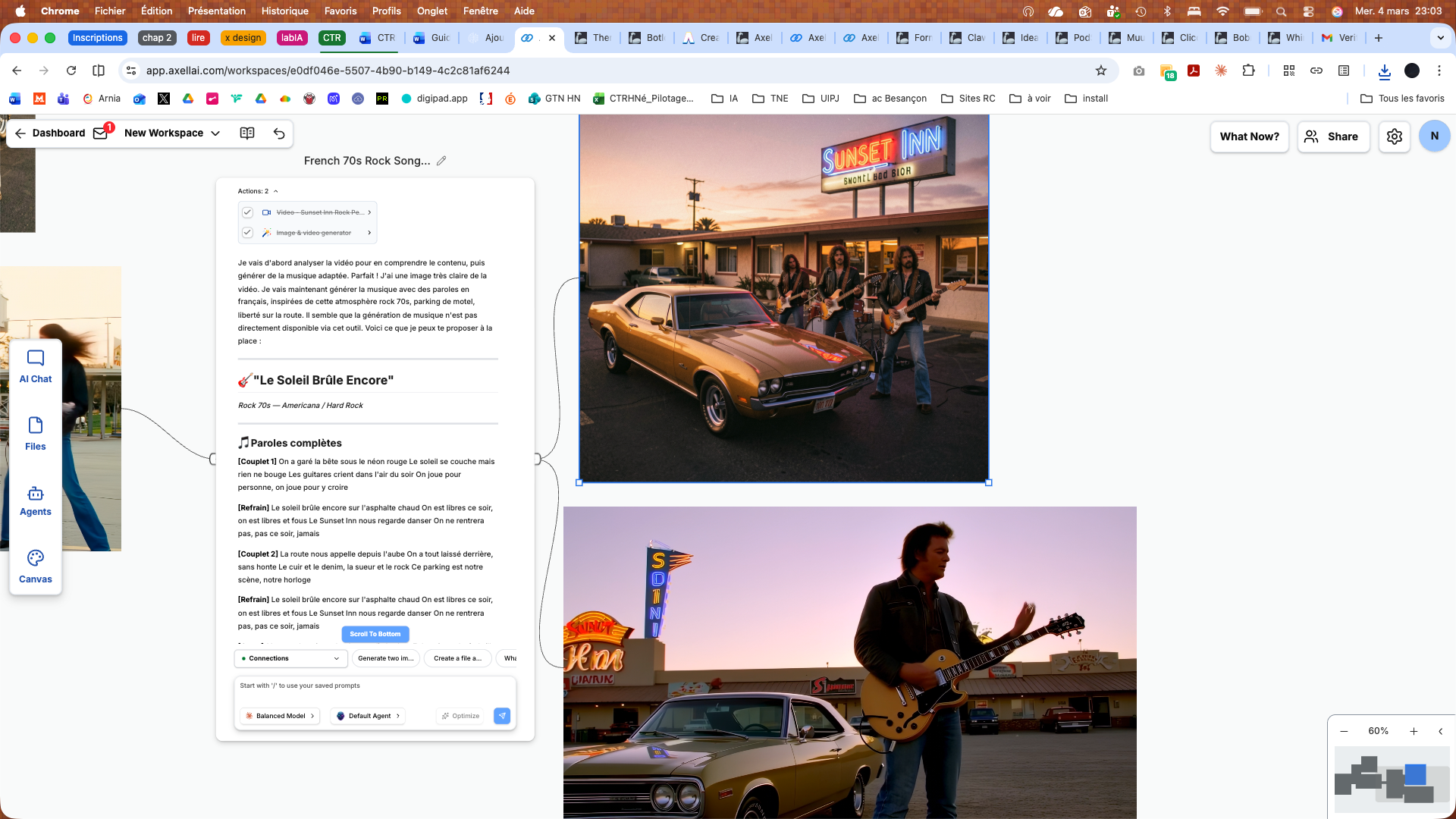Click the undo arrow icon in the toolbar

[279, 133]
